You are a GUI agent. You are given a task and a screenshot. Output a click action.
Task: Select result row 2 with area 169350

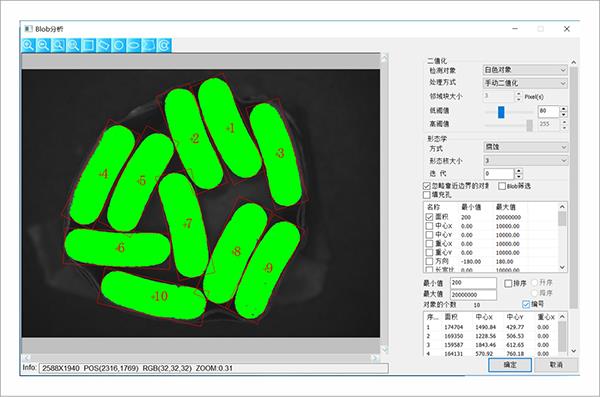[491, 336]
